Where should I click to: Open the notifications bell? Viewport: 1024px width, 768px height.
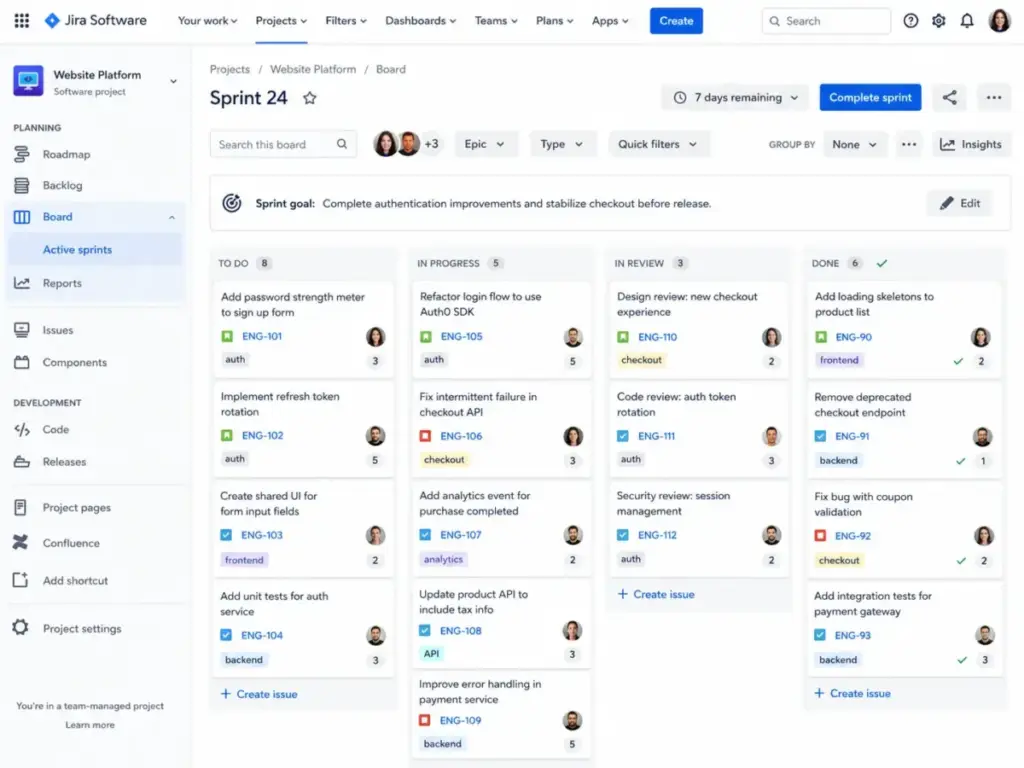coord(967,21)
